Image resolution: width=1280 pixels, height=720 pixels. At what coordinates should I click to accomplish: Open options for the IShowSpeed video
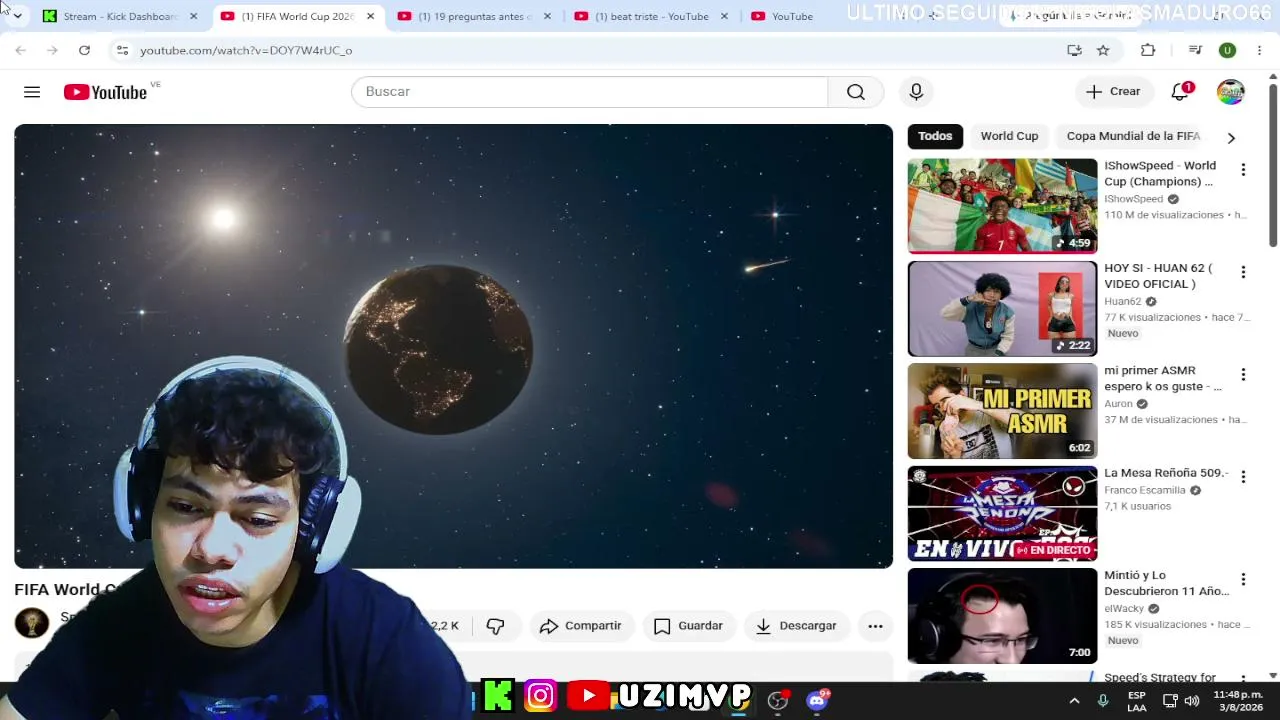pos(1243,170)
